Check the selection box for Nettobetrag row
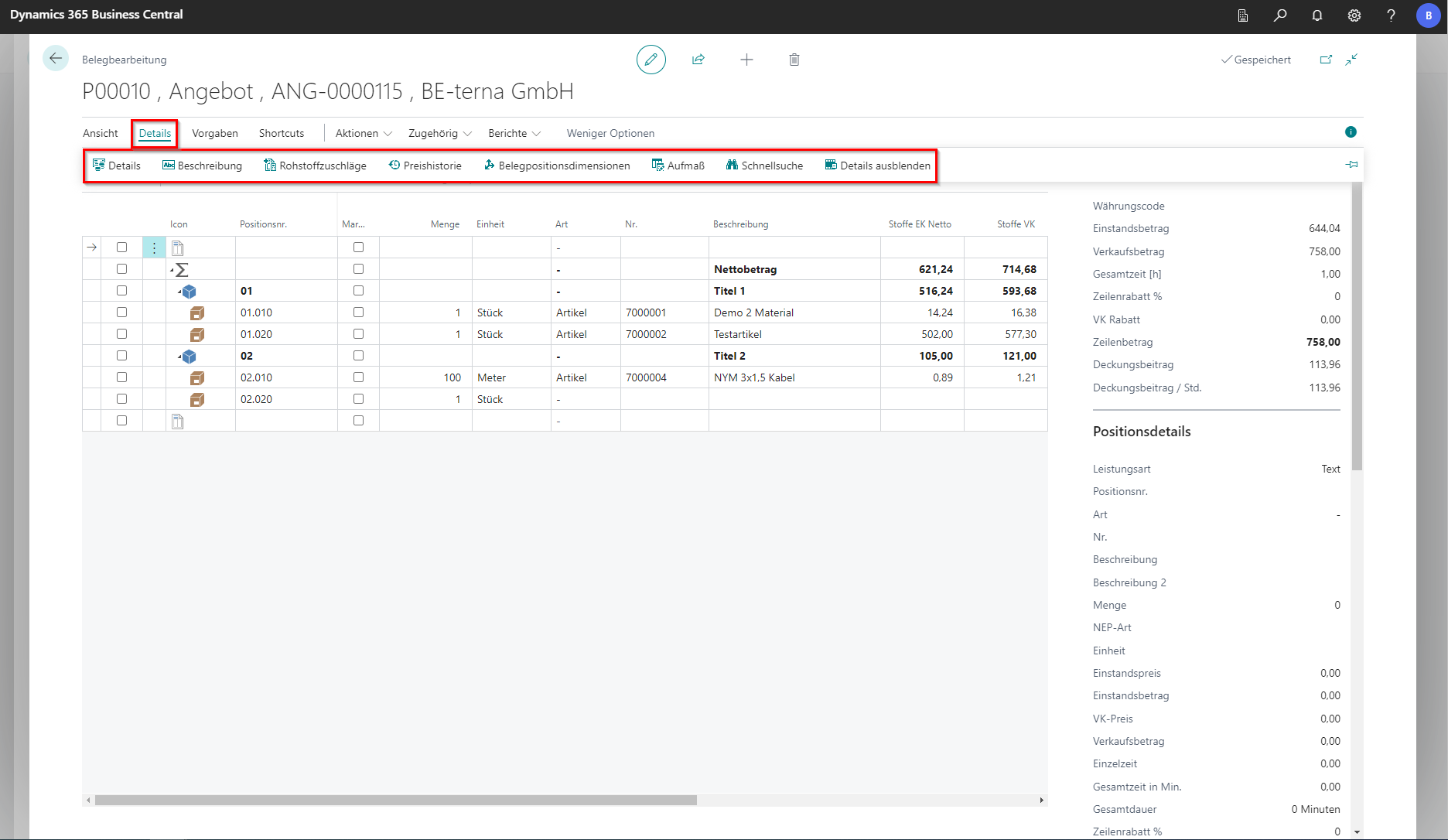Image resolution: width=1448 pixels, height=840 pixels. [x=121, y=269]
